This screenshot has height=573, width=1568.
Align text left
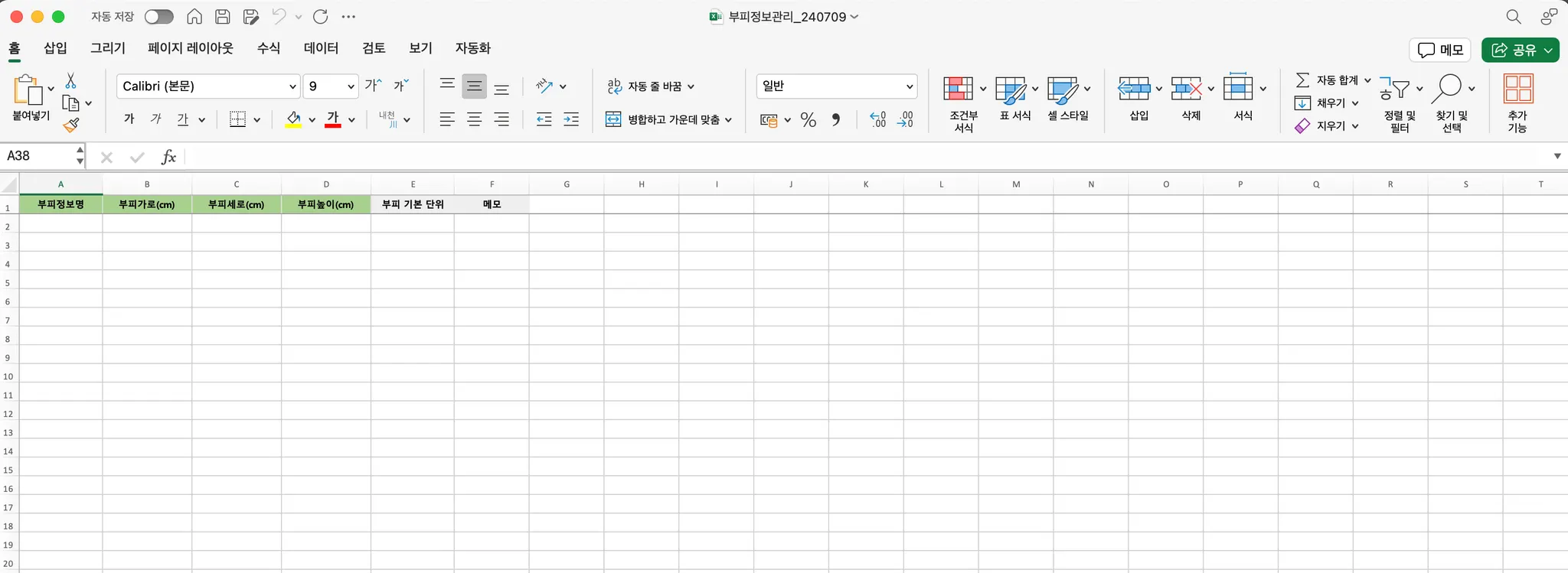tap(447, 119)
